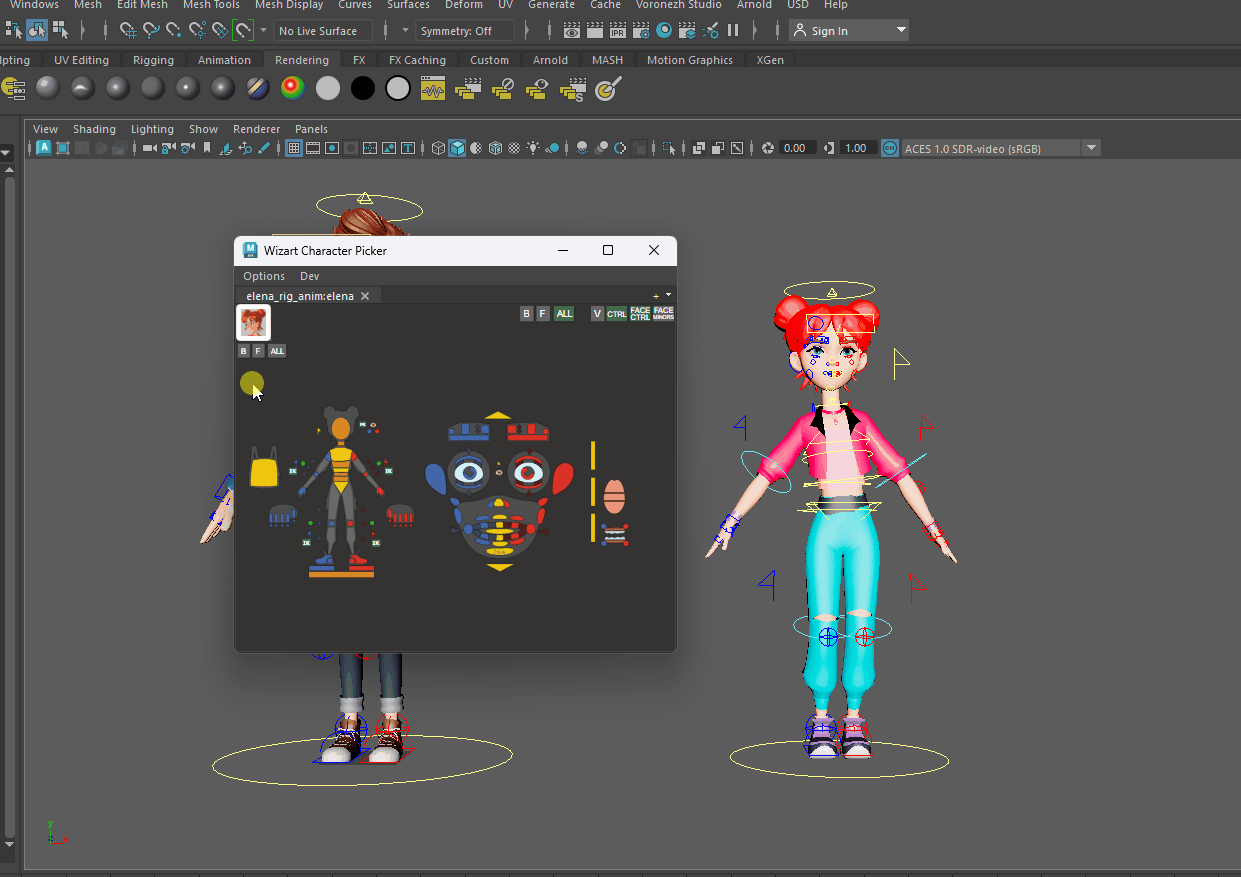Toggle the CTRL visibility button
The height and width of the screenshot is (877, 1241).
616,314
